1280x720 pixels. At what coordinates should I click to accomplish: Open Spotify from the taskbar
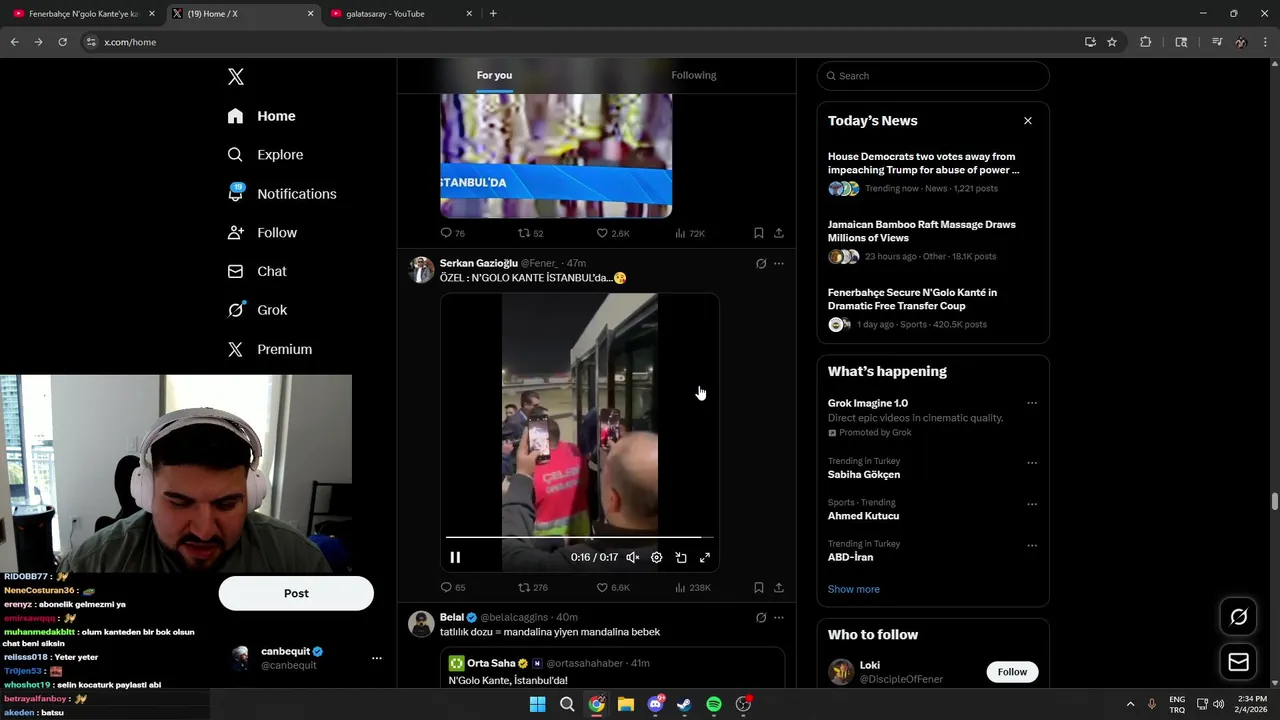(x=714, y=704)
